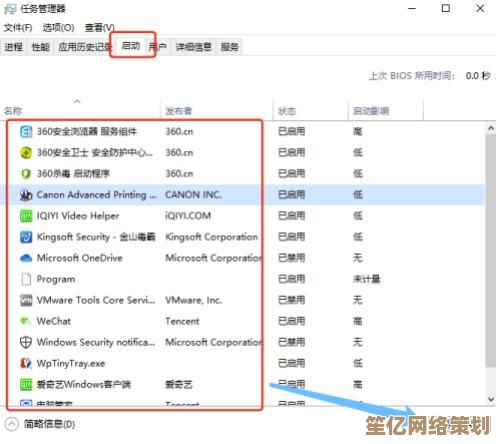This screenshot has height=444, width=496.
Task: Switch to the 应用历史记录 tab
Action: [x=84, y=47]
